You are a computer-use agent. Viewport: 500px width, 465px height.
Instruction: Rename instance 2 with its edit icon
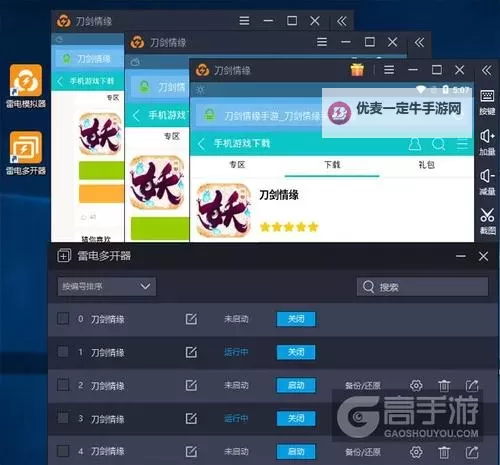tap(191, 385)
